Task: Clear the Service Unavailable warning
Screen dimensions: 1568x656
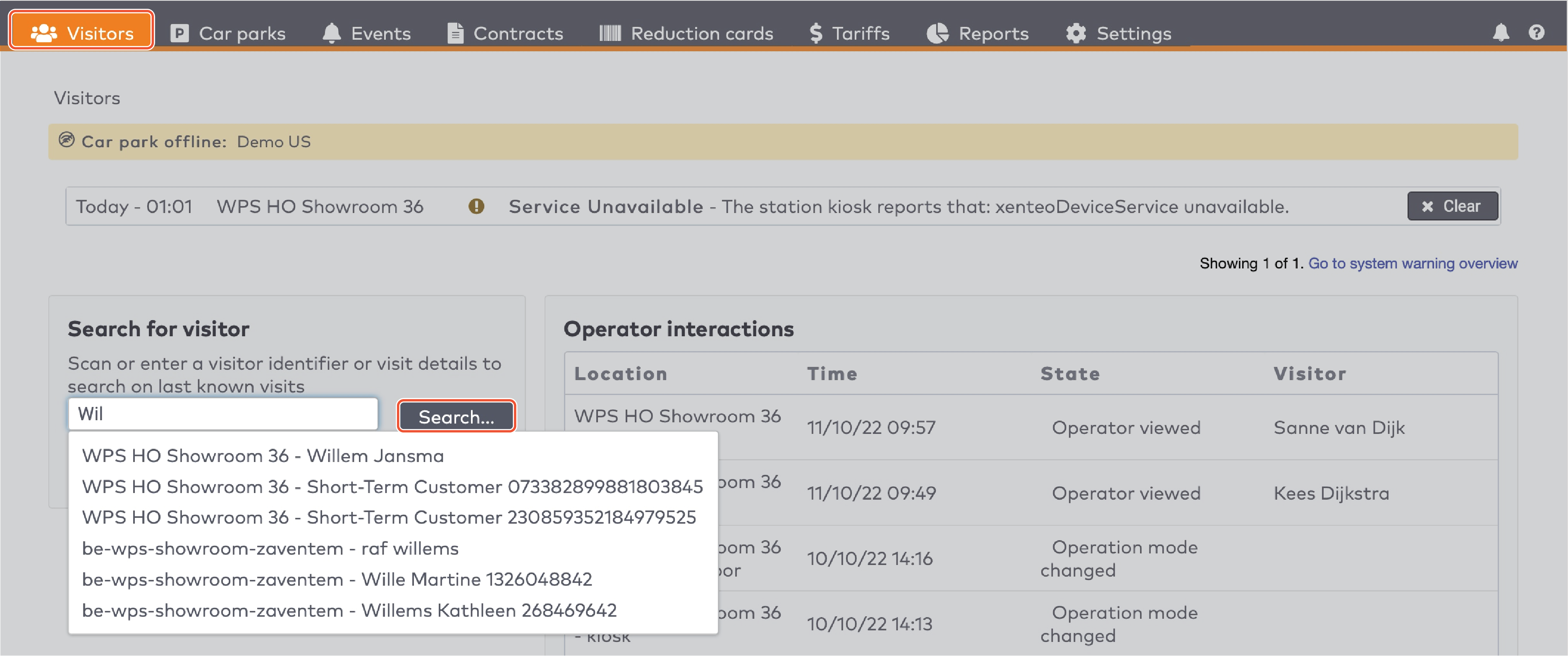Action: click(x=1452, y=206)
